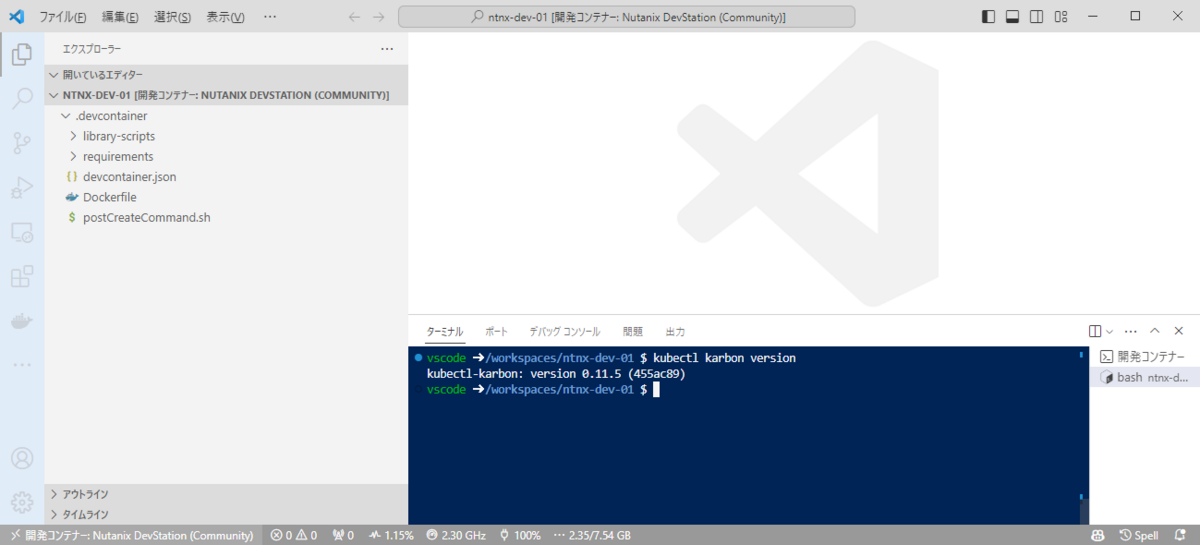Open the Manage settings gear
This screenshot has width=1200, height=545.
click(21, 502)
